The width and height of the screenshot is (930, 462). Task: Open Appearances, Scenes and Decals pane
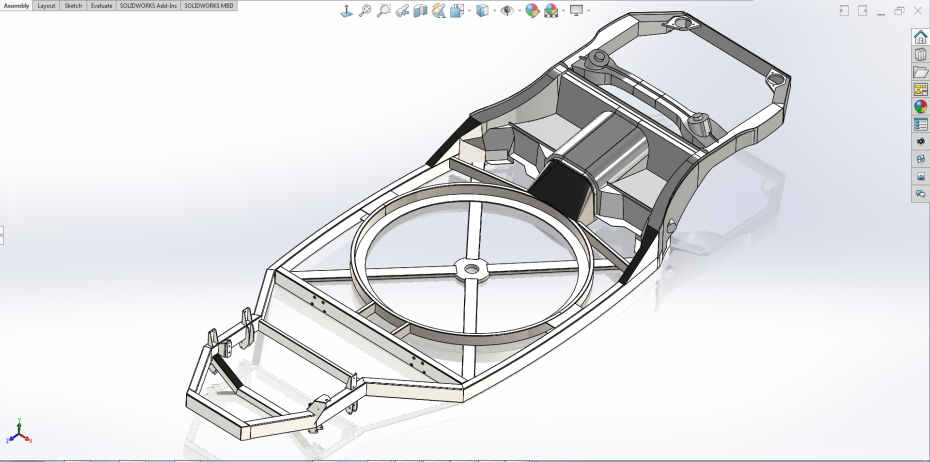tap(920, 107)
